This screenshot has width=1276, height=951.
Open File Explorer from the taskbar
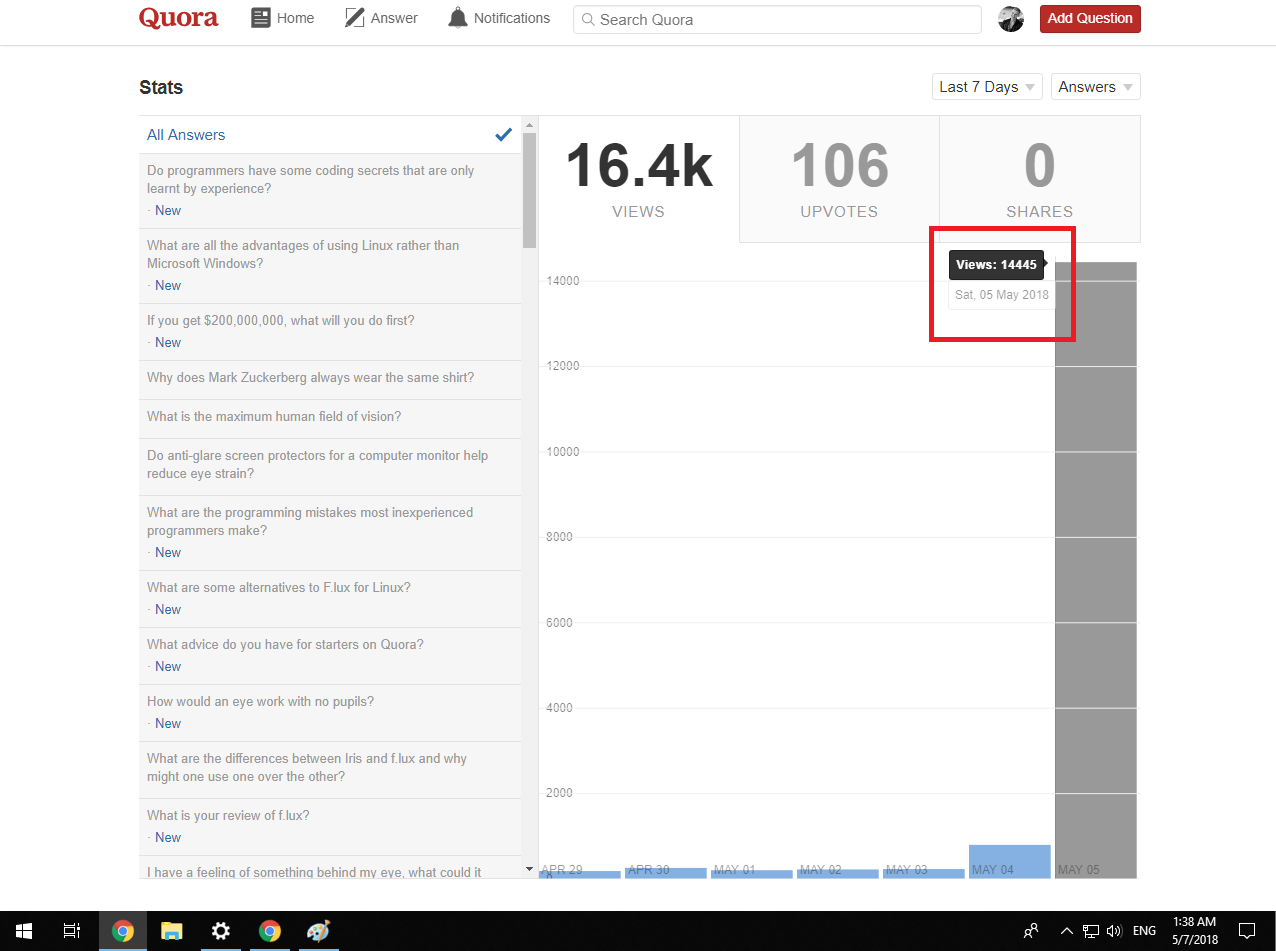tap(172, 931)
